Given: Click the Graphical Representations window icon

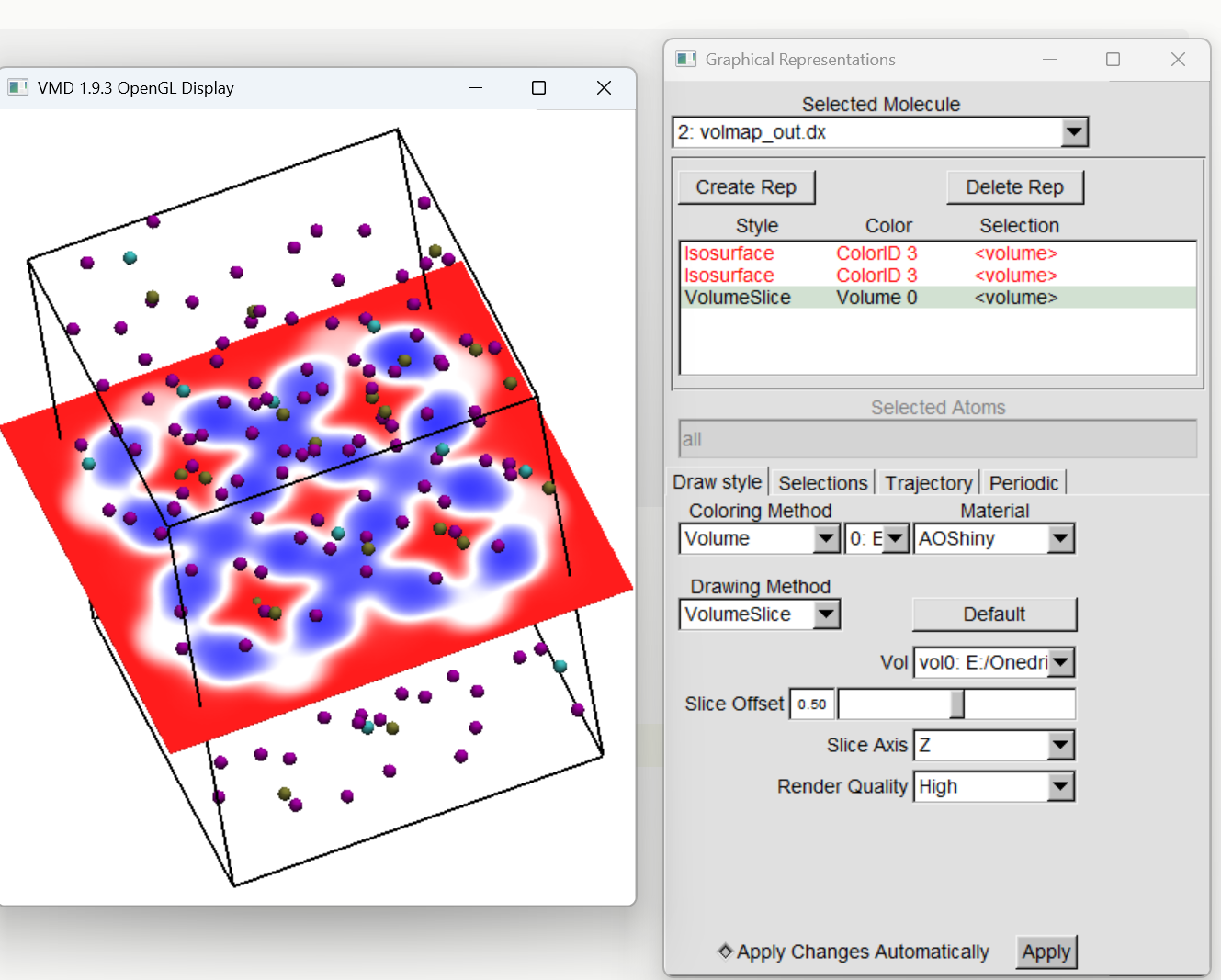Looking at the screenshot, I should click(x=685, y=59).
